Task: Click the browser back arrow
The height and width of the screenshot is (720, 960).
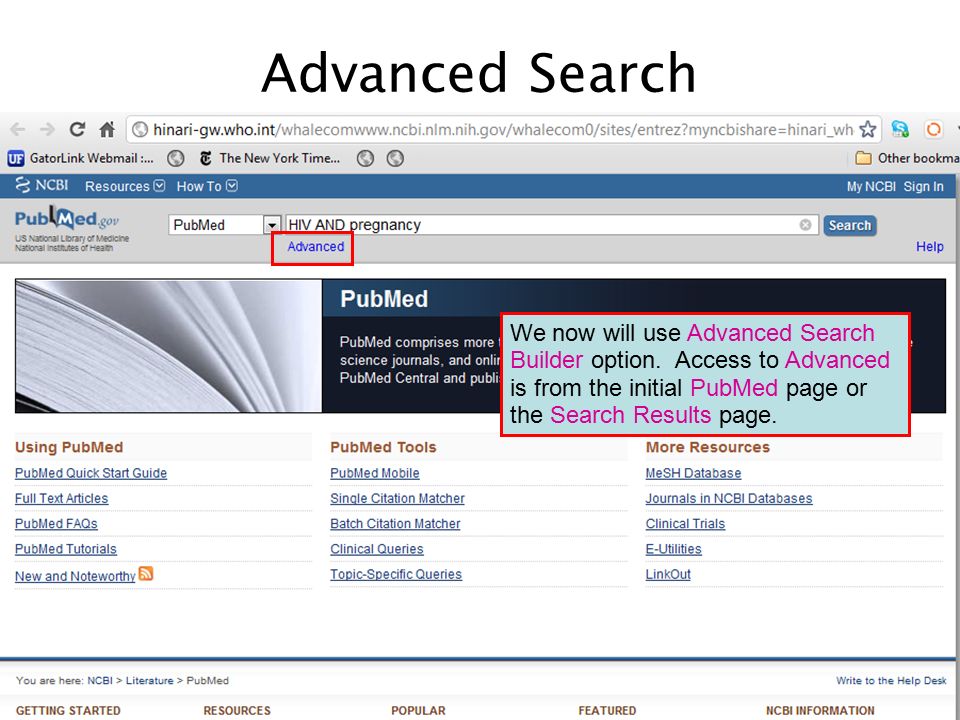Action: point(18,129)
